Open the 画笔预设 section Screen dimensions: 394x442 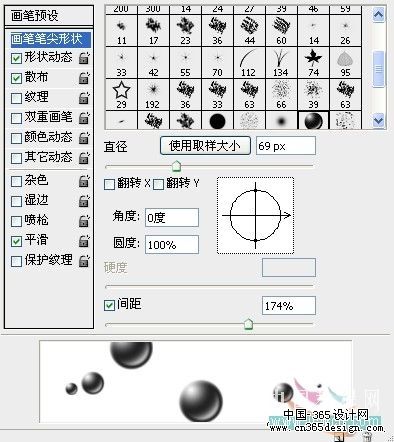click(49, 16)
